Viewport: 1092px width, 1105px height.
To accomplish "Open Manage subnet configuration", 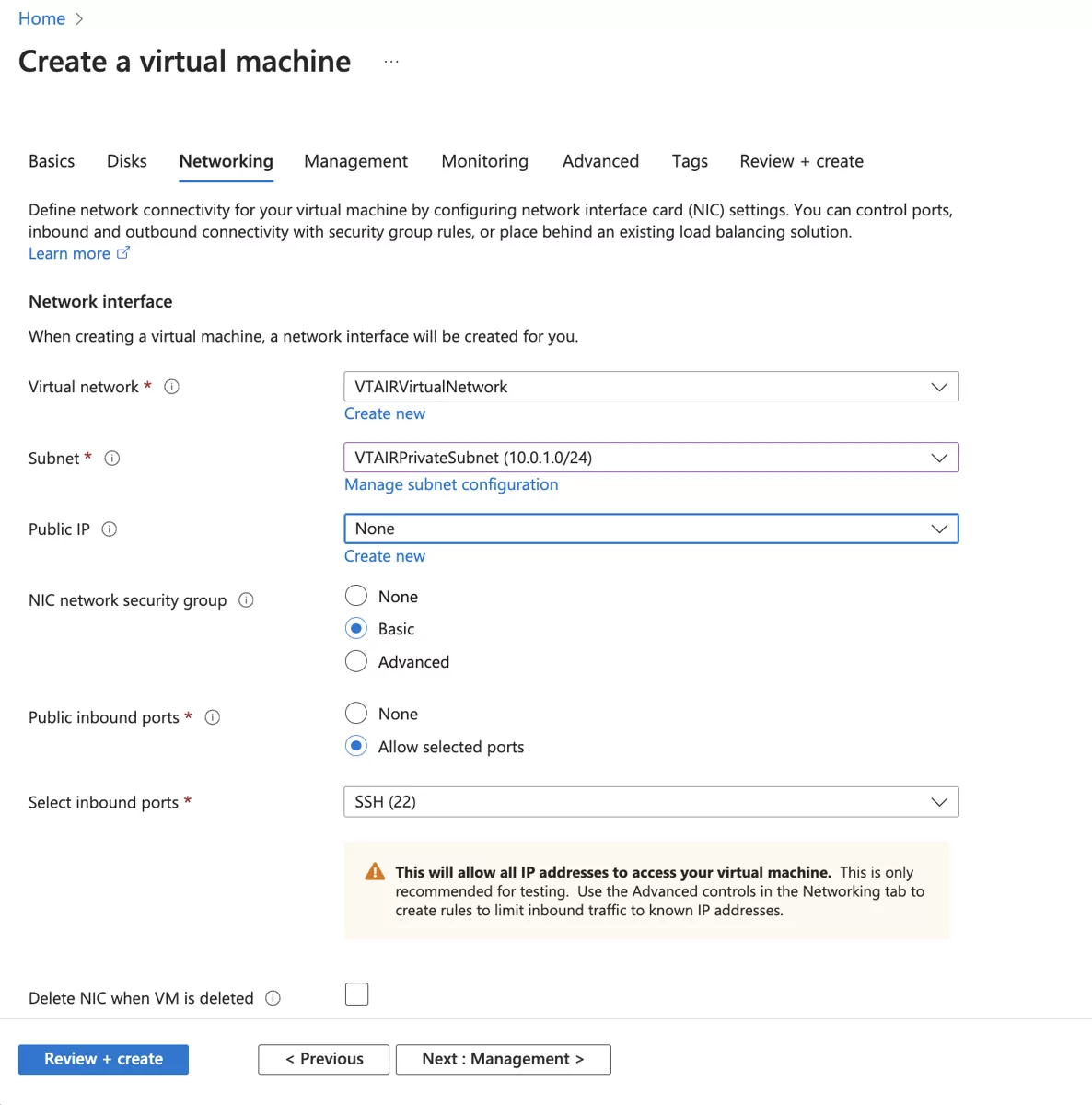I will coord(450,484).
